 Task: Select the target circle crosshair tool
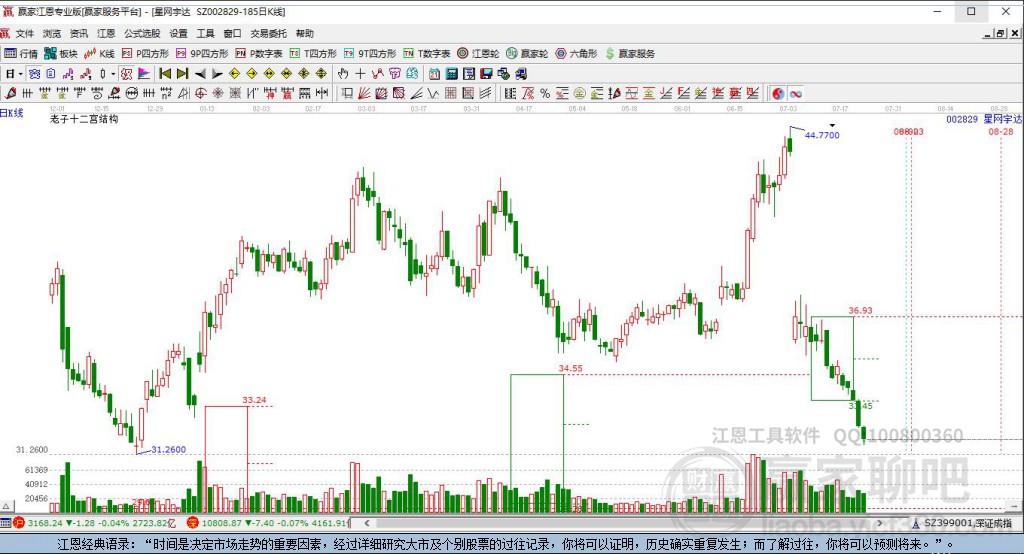tap(201, 94)
